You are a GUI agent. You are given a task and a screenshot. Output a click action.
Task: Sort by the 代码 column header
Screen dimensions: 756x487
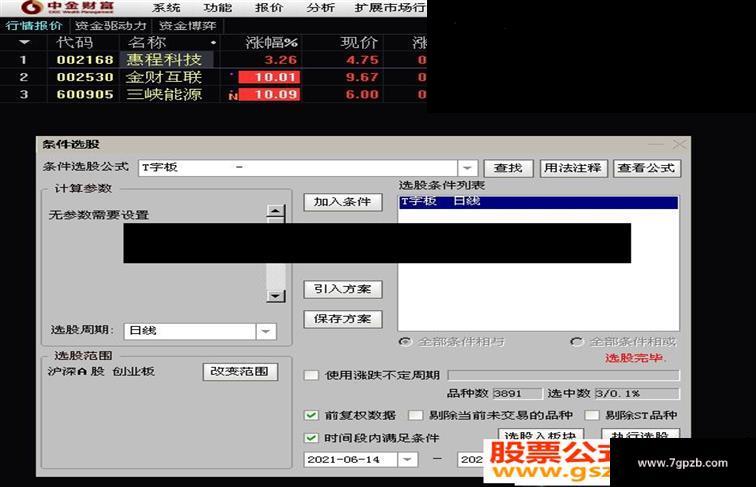(75, 42)
